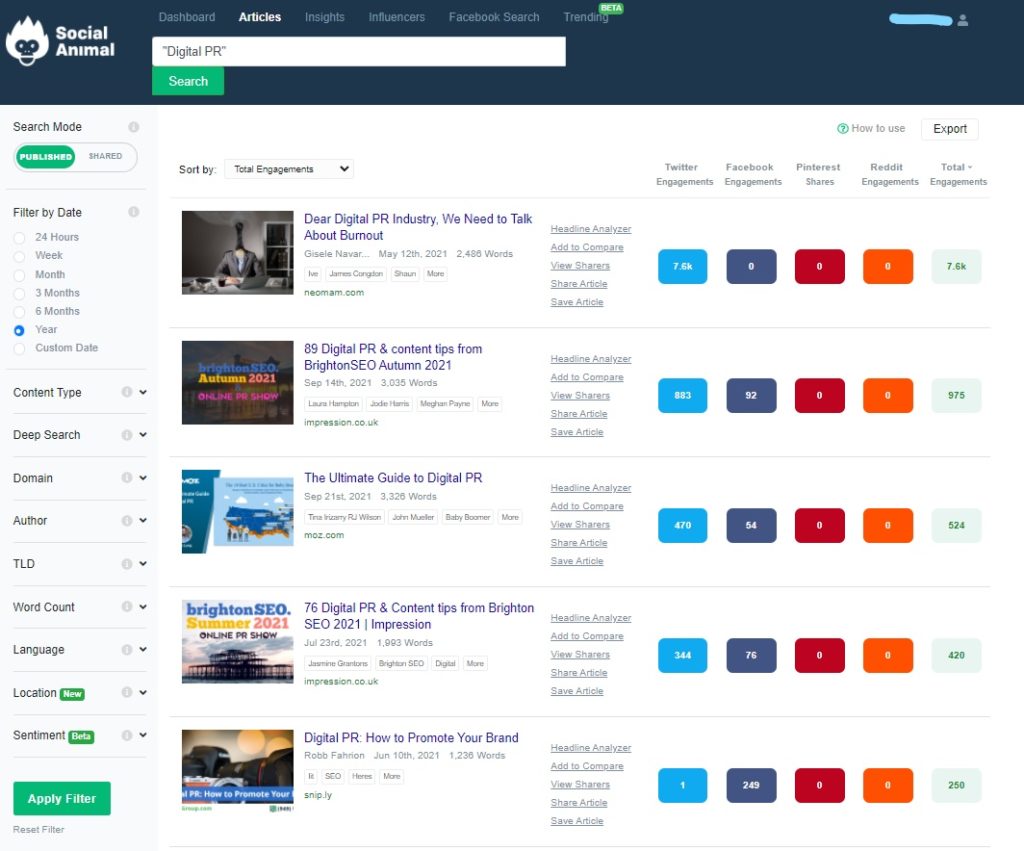Viewport: 1024px width, 851px height.
Task: Open the Burnout article thumbnail image
Action: 238,252
